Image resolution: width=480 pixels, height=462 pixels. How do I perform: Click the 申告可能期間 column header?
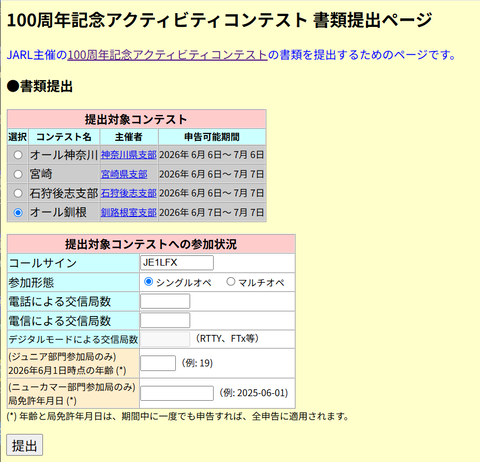click(x=212, y=137)
